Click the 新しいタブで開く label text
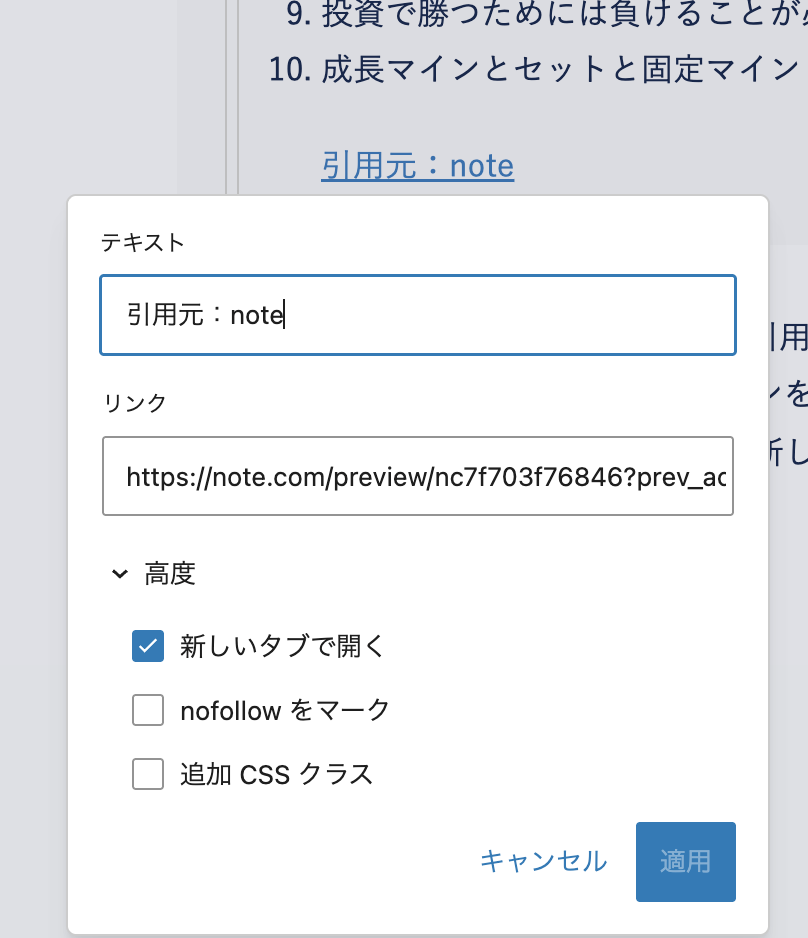 click(282, 646)
